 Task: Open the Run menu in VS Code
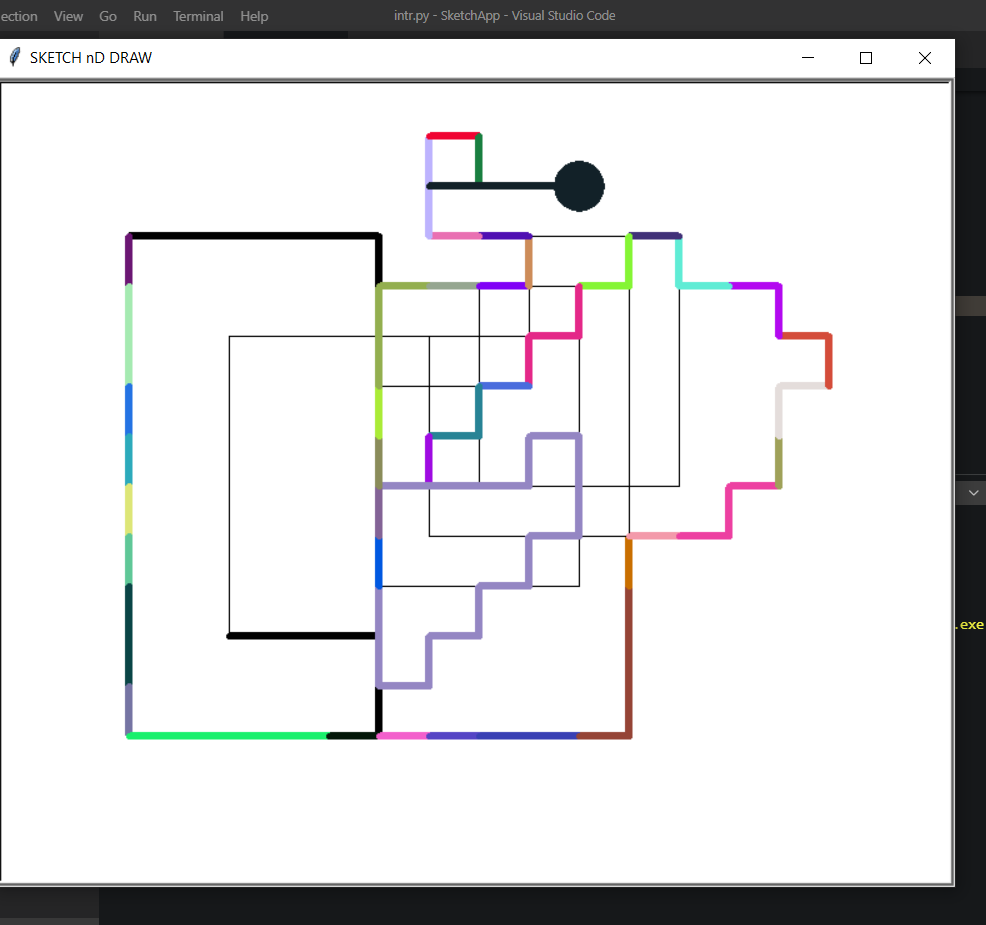145,16
